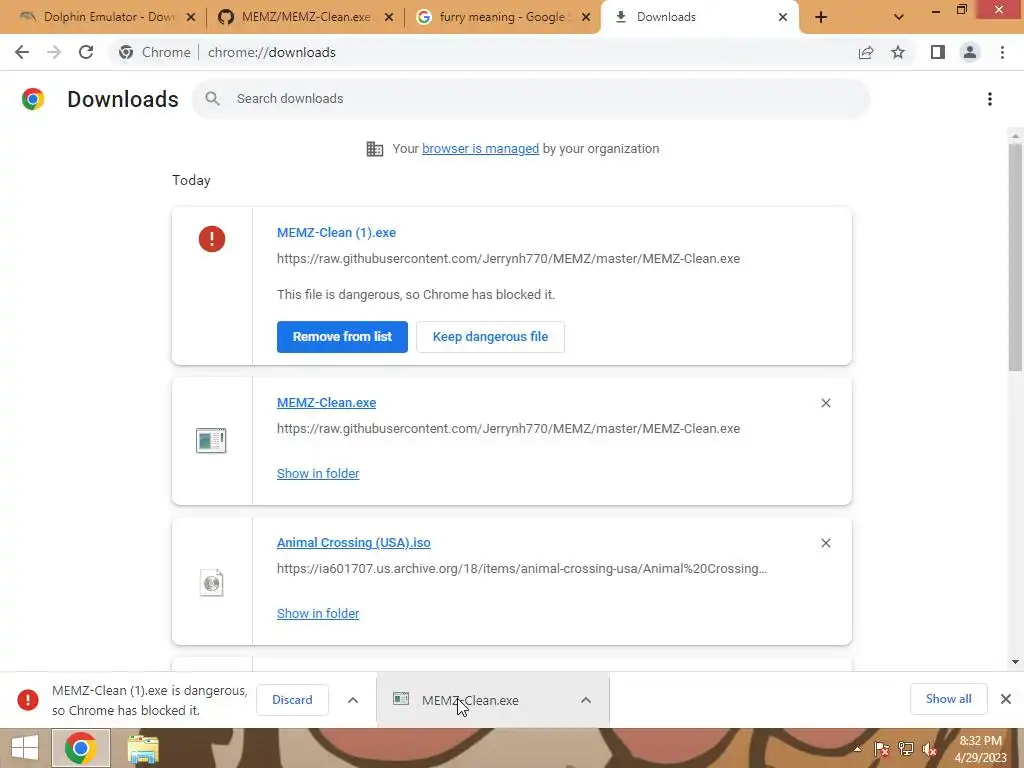This screenshot has width=1024, height=768.
Task: Click the Animal Crossing iso disc icon
Action: tap(211, 583)
